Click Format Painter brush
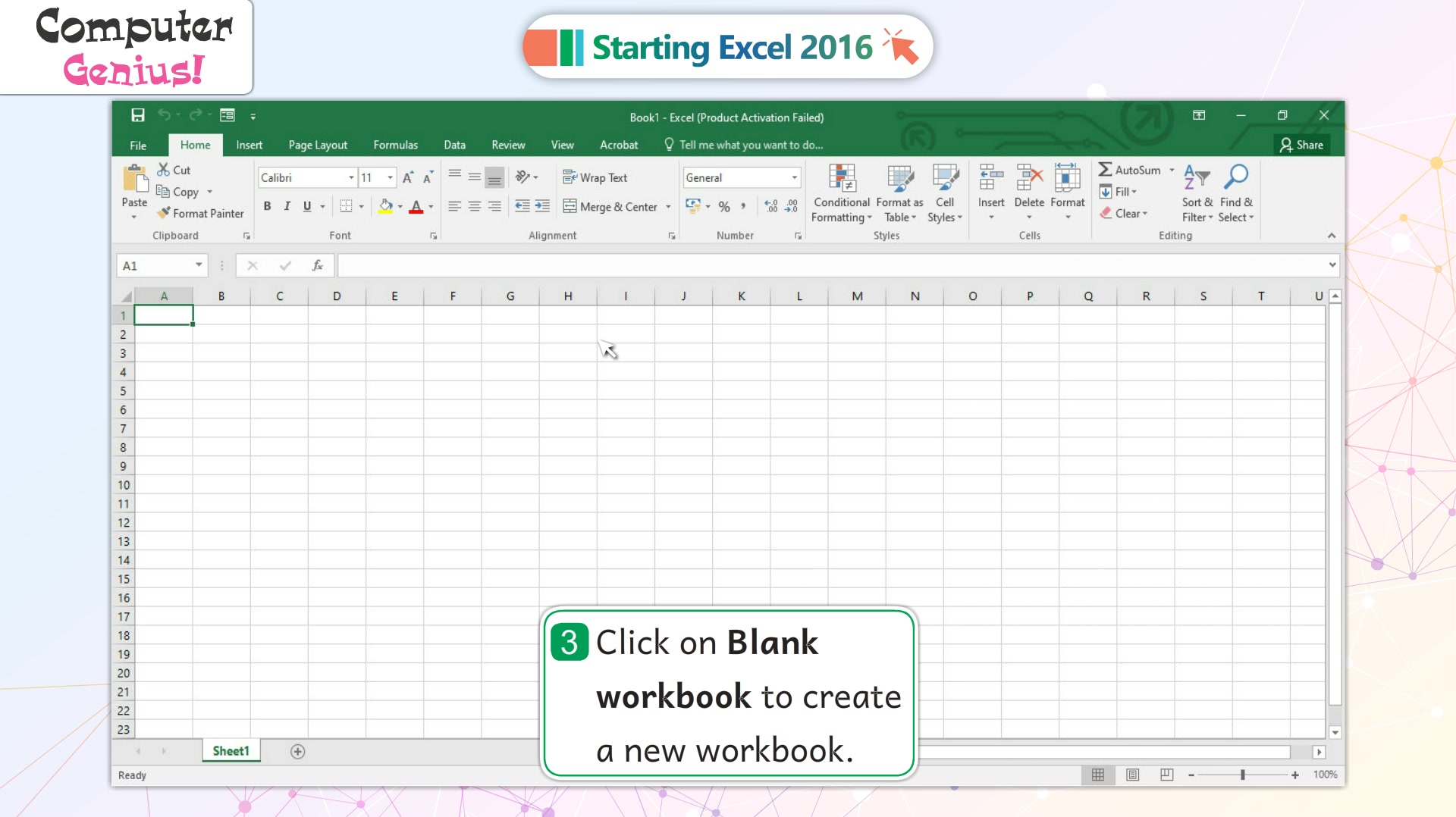Image resolution: width=1456 pixels, height=817 pixels. [x=200, y=214]
